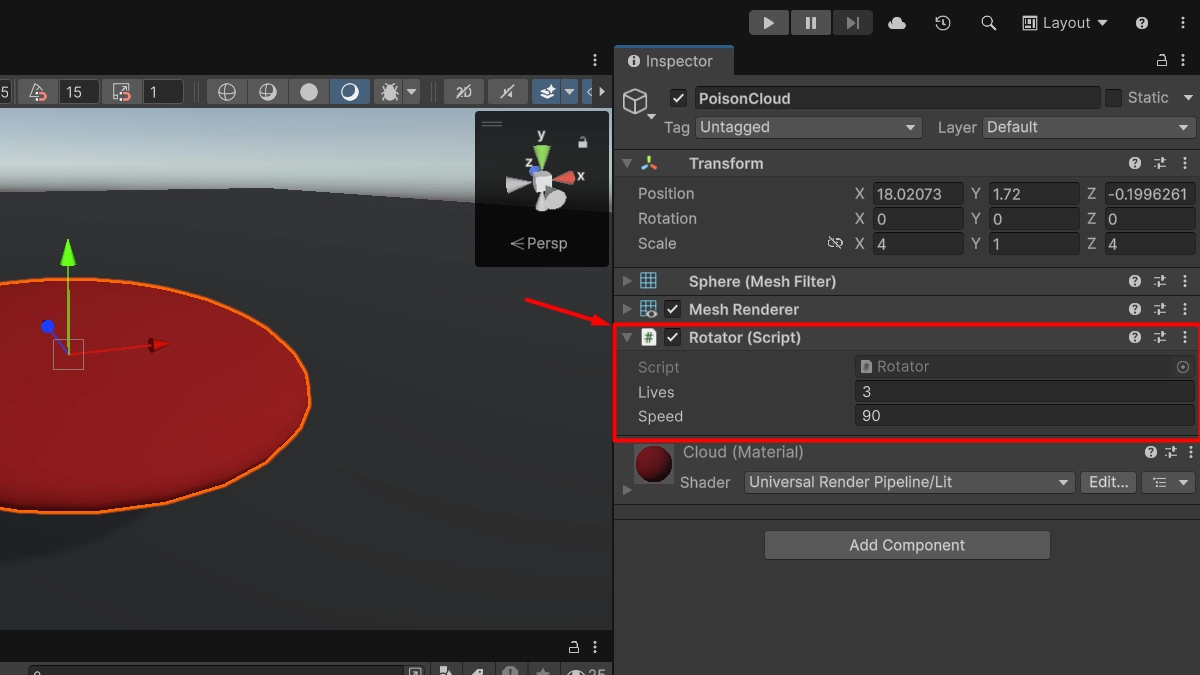The height and width of the screenshot is (675, 1200).
Task: Lock the Inspector with the padlock icon
Action: [1162, 61]
